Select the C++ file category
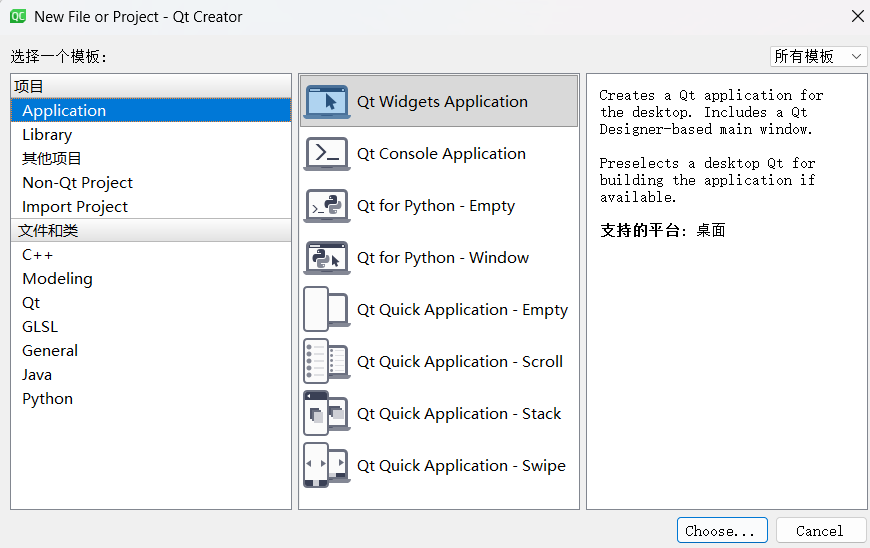Viewport: 870px width, 548px height. click(x=151, y=255)
